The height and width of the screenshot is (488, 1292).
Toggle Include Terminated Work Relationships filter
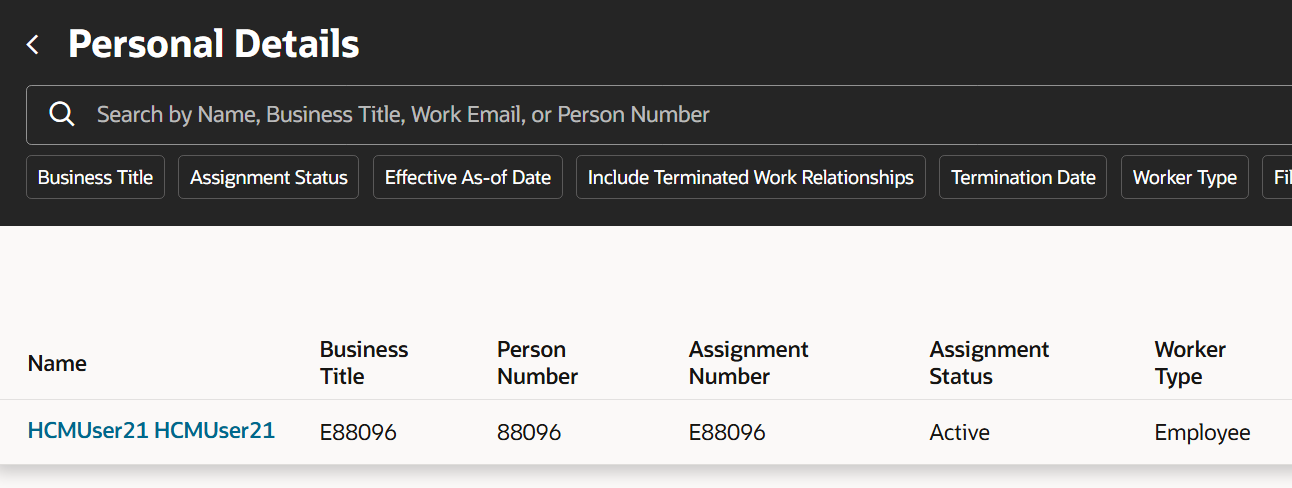coord(750,177)
